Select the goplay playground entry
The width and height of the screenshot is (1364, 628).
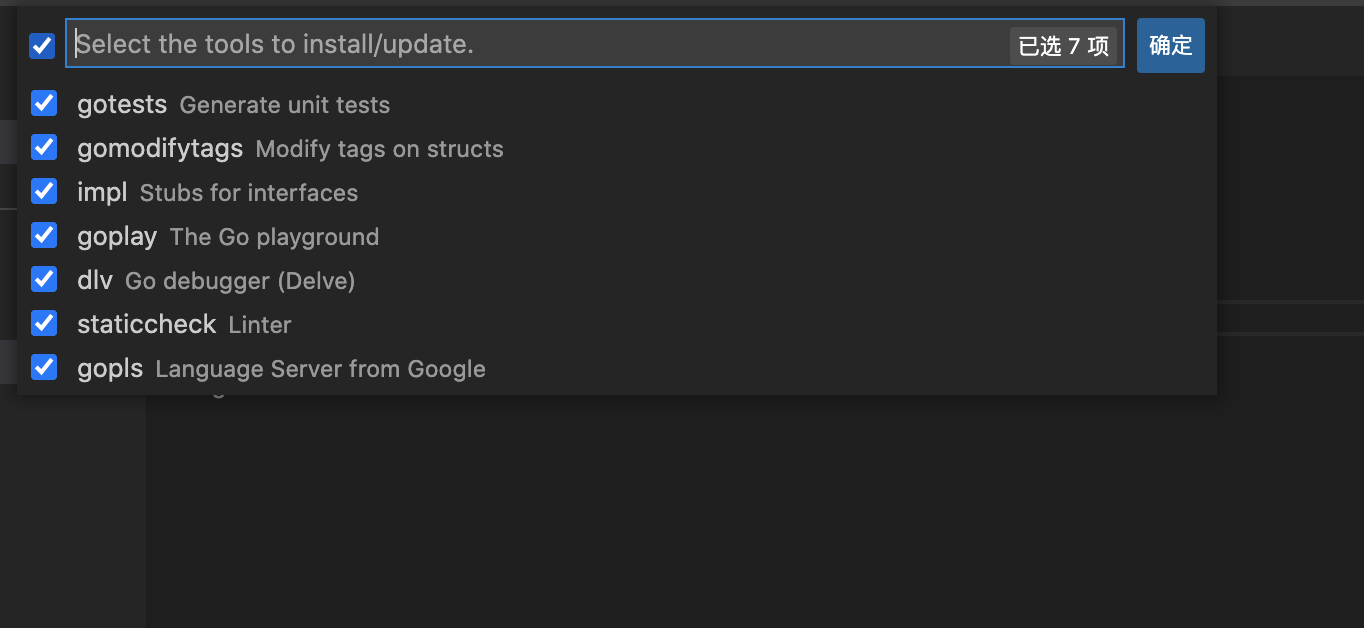tap(230, 235)
